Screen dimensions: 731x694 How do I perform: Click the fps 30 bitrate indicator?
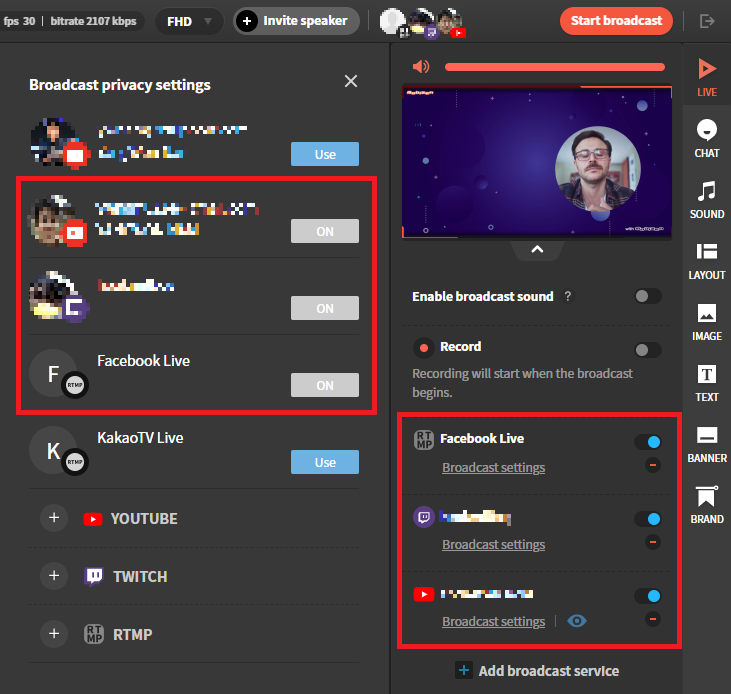pos(70,21)
